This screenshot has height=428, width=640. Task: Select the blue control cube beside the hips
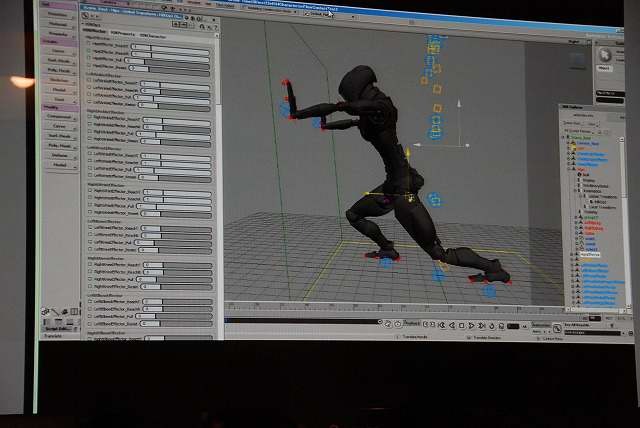click(434, 200)
